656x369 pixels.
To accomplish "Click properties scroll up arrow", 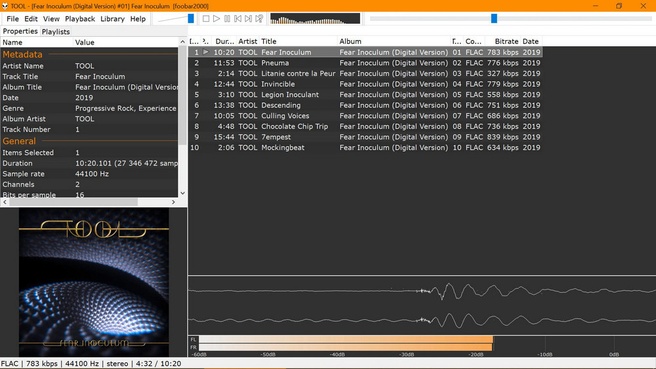I will tap(182, 42).
